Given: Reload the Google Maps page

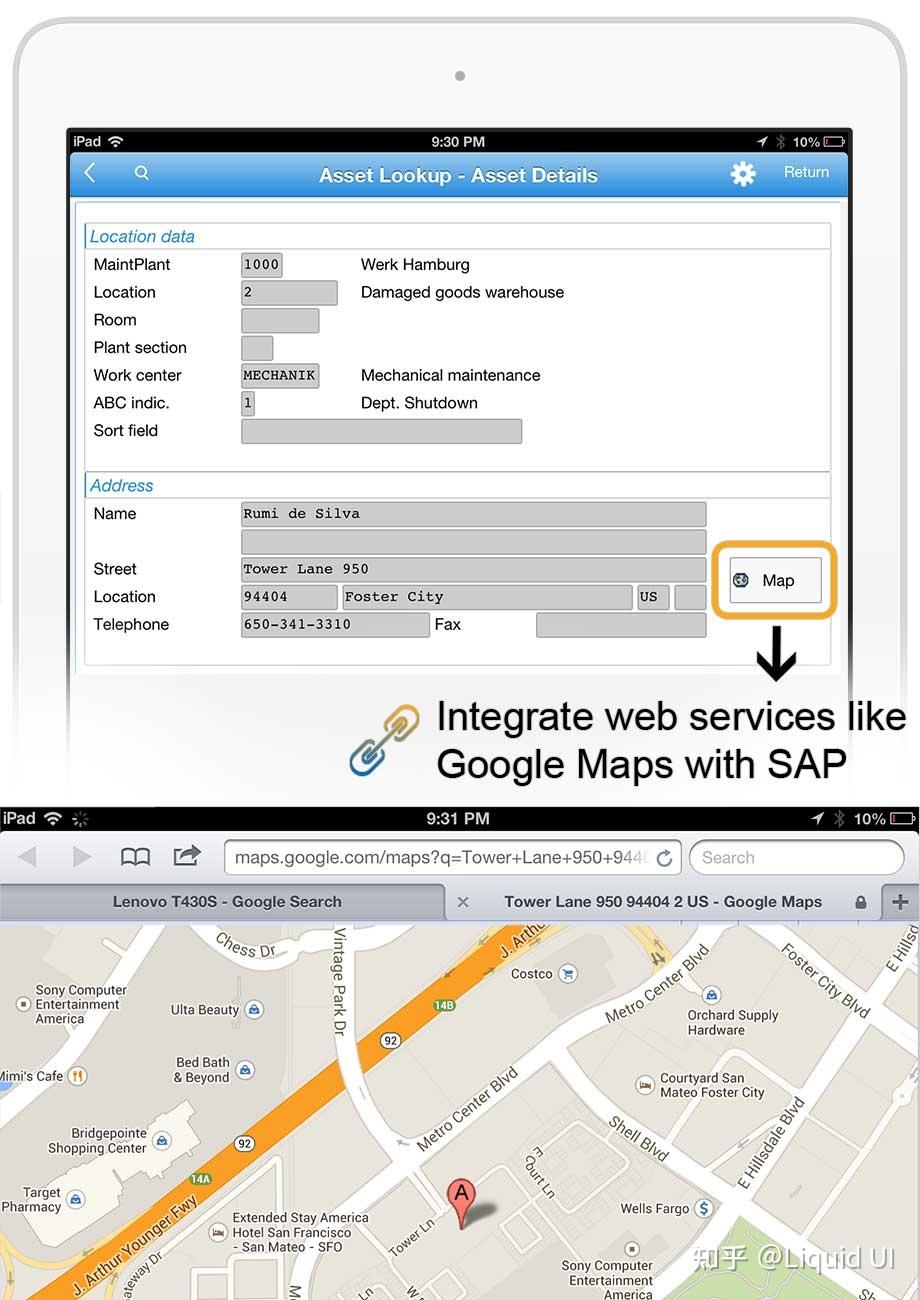Looking at the screenshot, I should pos(665,857).
